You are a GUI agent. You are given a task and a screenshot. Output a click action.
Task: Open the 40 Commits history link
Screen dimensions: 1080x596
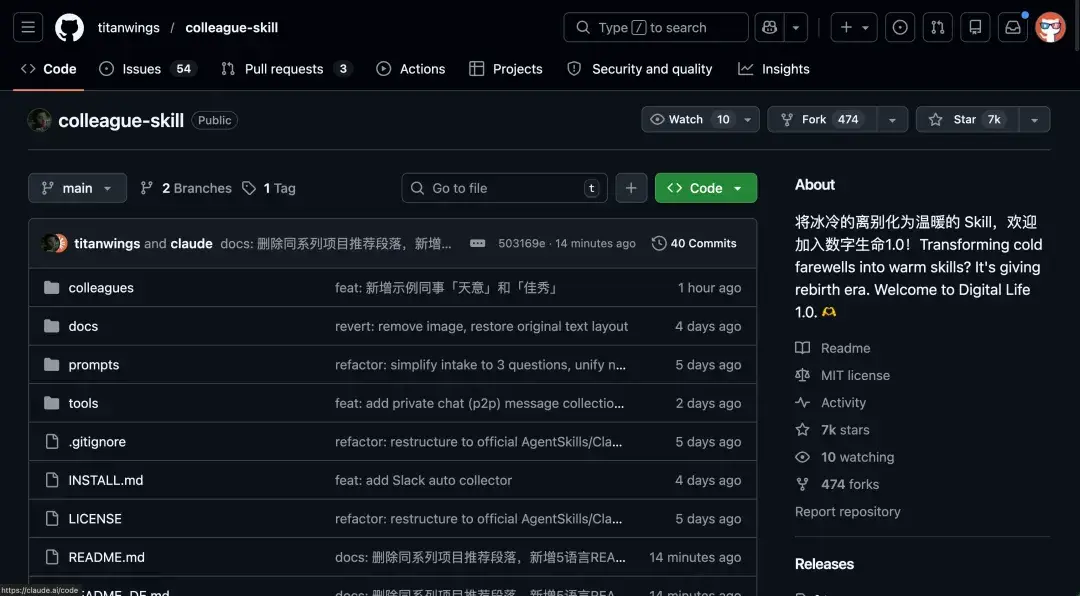click(x=694, y=244)
